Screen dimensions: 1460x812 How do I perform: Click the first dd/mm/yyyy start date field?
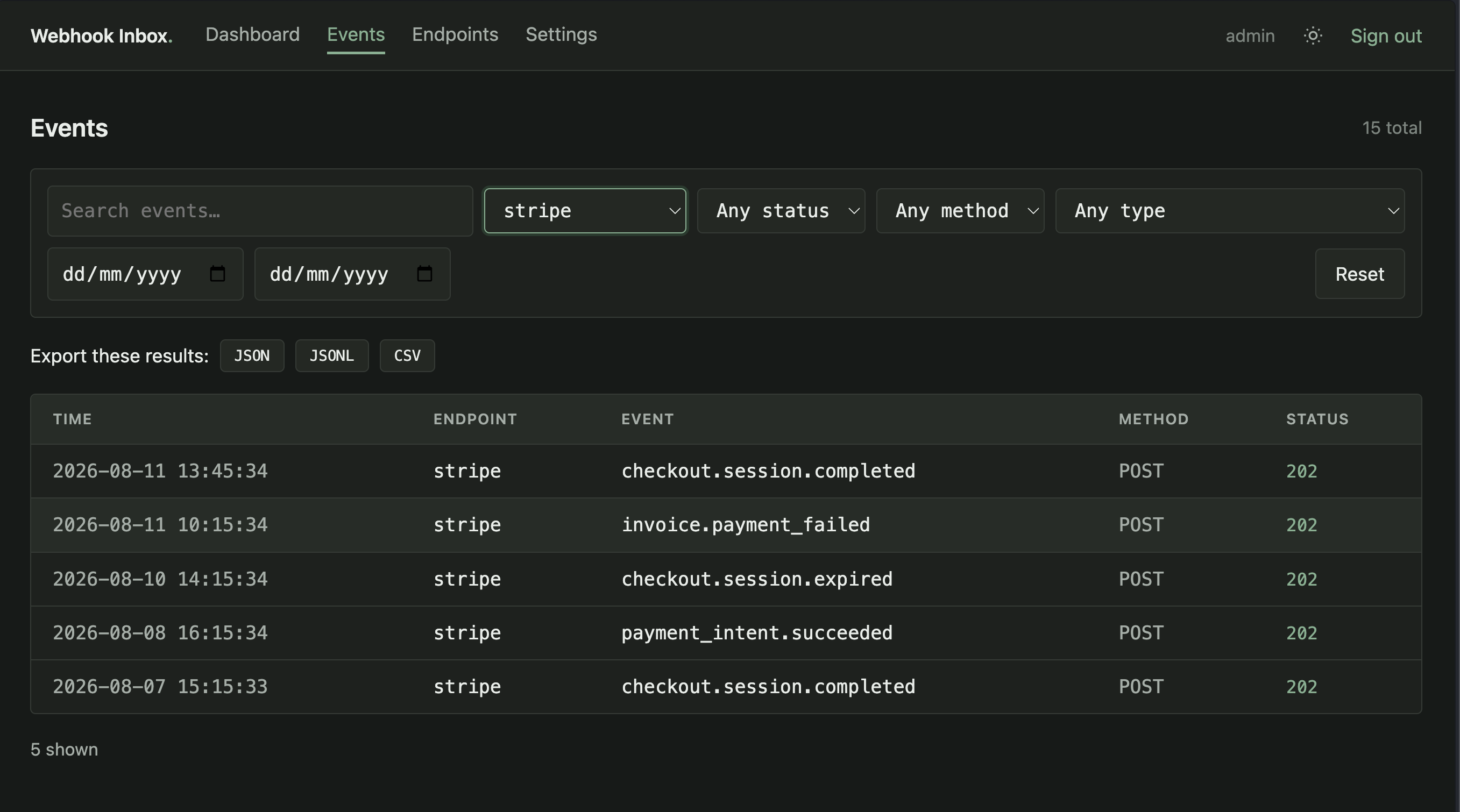tap(145, 274)
